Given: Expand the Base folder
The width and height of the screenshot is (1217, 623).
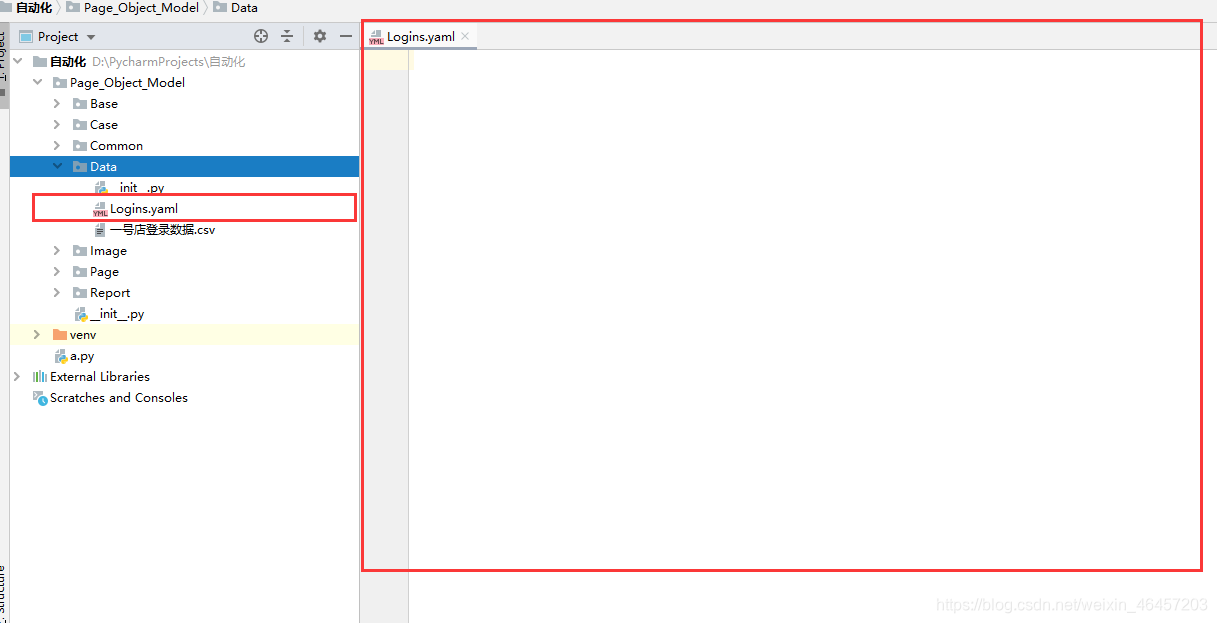Looking at the screenshot, I should pyautogui.click(x=57, y=104).
